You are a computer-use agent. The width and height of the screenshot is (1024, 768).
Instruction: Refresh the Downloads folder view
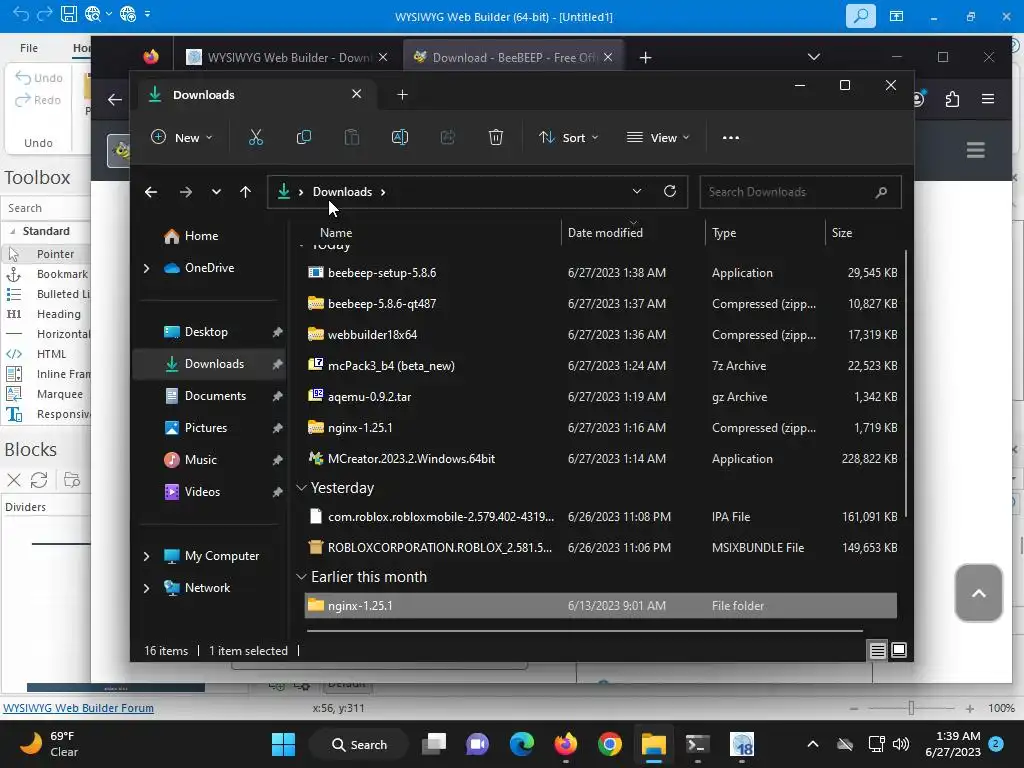(x=669, y=191)
